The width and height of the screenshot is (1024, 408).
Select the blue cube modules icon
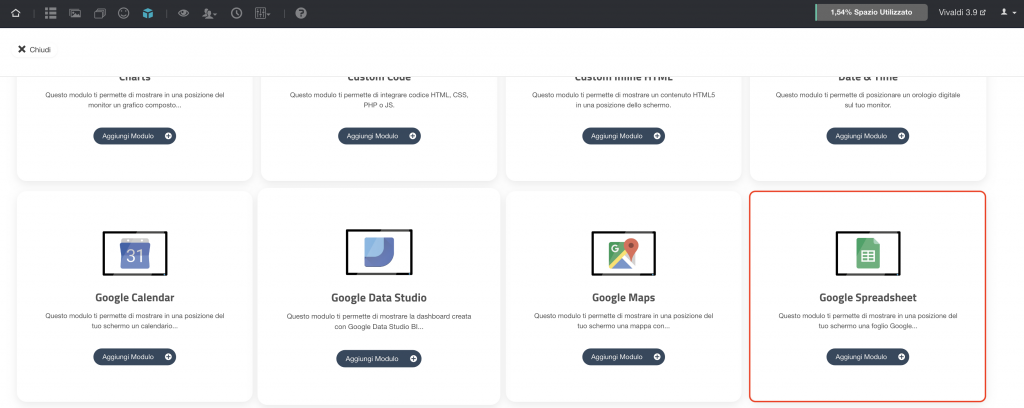(148, 13)
